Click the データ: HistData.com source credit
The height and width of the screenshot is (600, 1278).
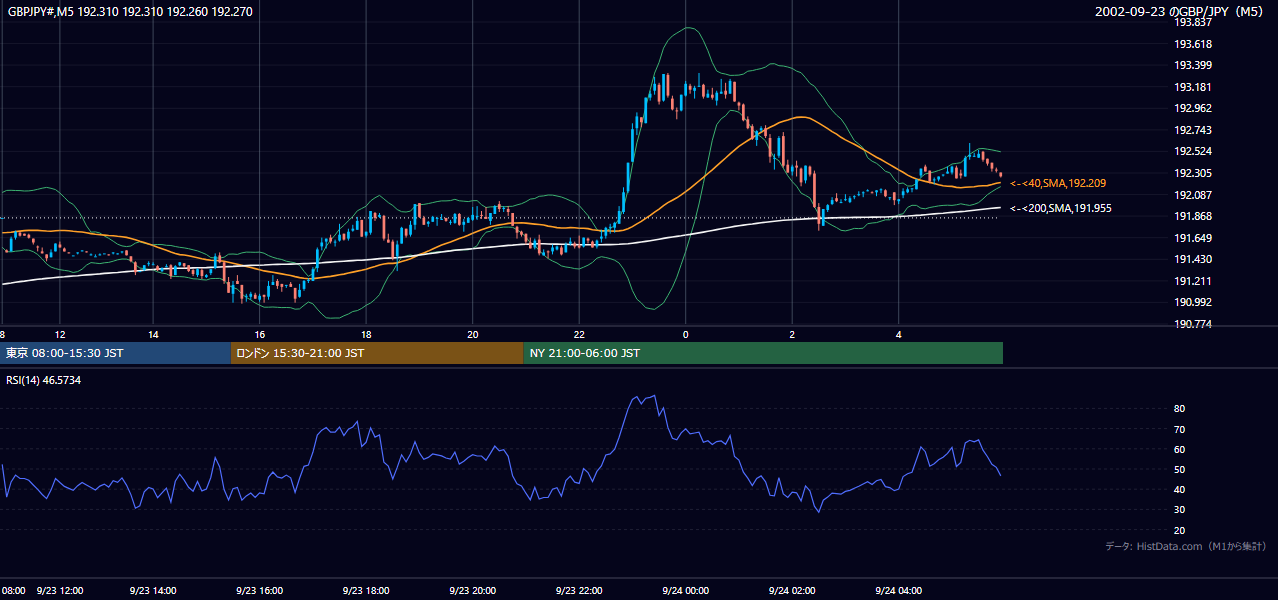coord(1186,546)
